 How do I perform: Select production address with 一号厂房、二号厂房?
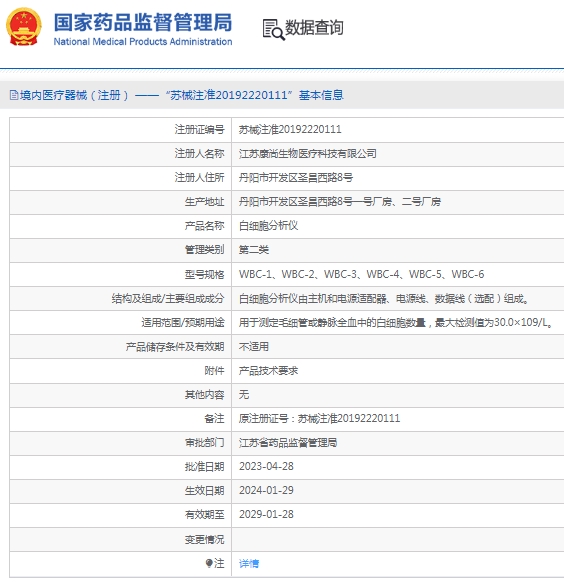(340, 202)
